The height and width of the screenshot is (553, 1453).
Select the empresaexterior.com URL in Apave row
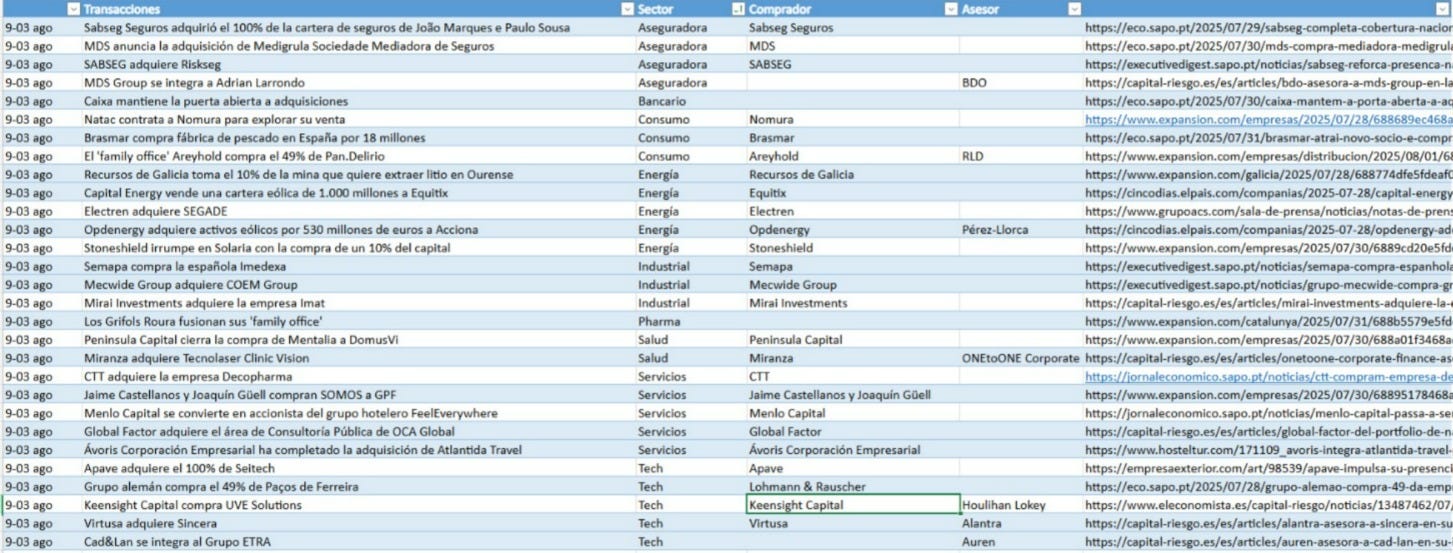pyautogui.click(x=1268, y=469)
